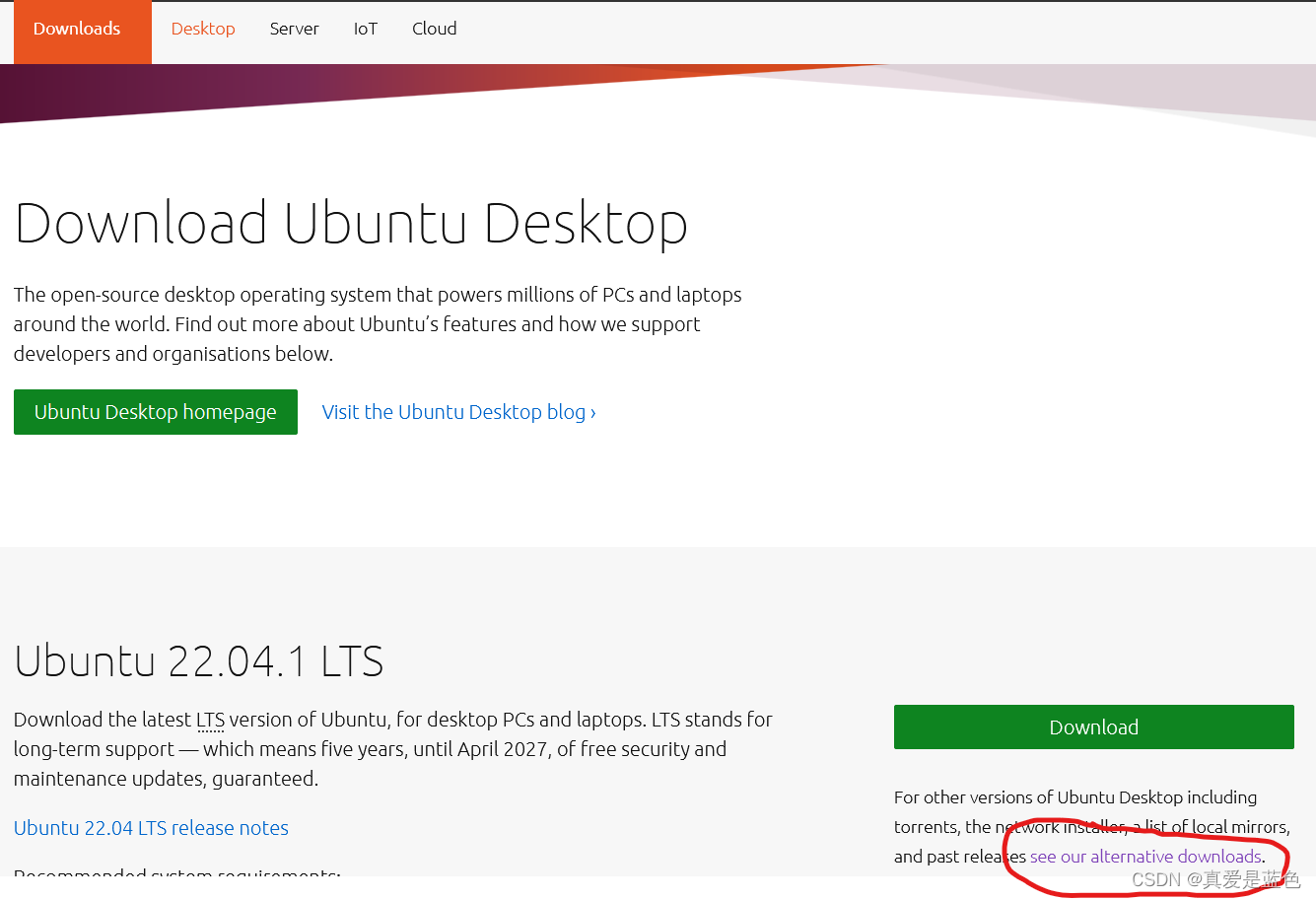Follow the see our alternative downloads link
The width and height of the screenshot is (1316, 899).
(1145, 857)
